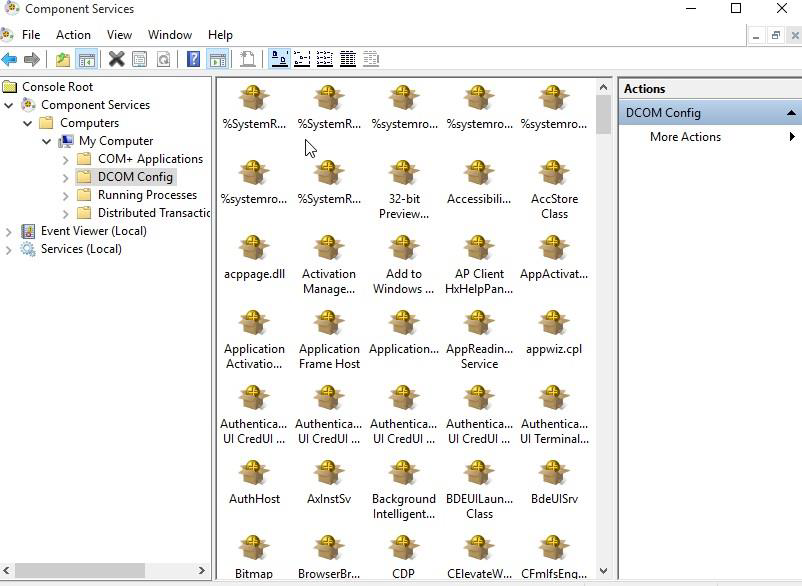This screenshot has width=802, height=586.
Task: Select the BrowserBr... item
Action: [328, 557]
